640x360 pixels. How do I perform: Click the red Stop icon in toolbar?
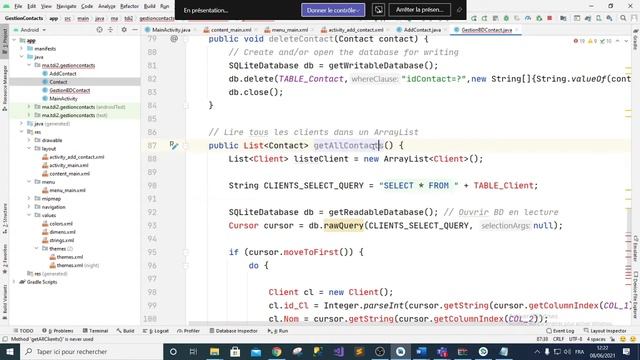coord(550,18)
